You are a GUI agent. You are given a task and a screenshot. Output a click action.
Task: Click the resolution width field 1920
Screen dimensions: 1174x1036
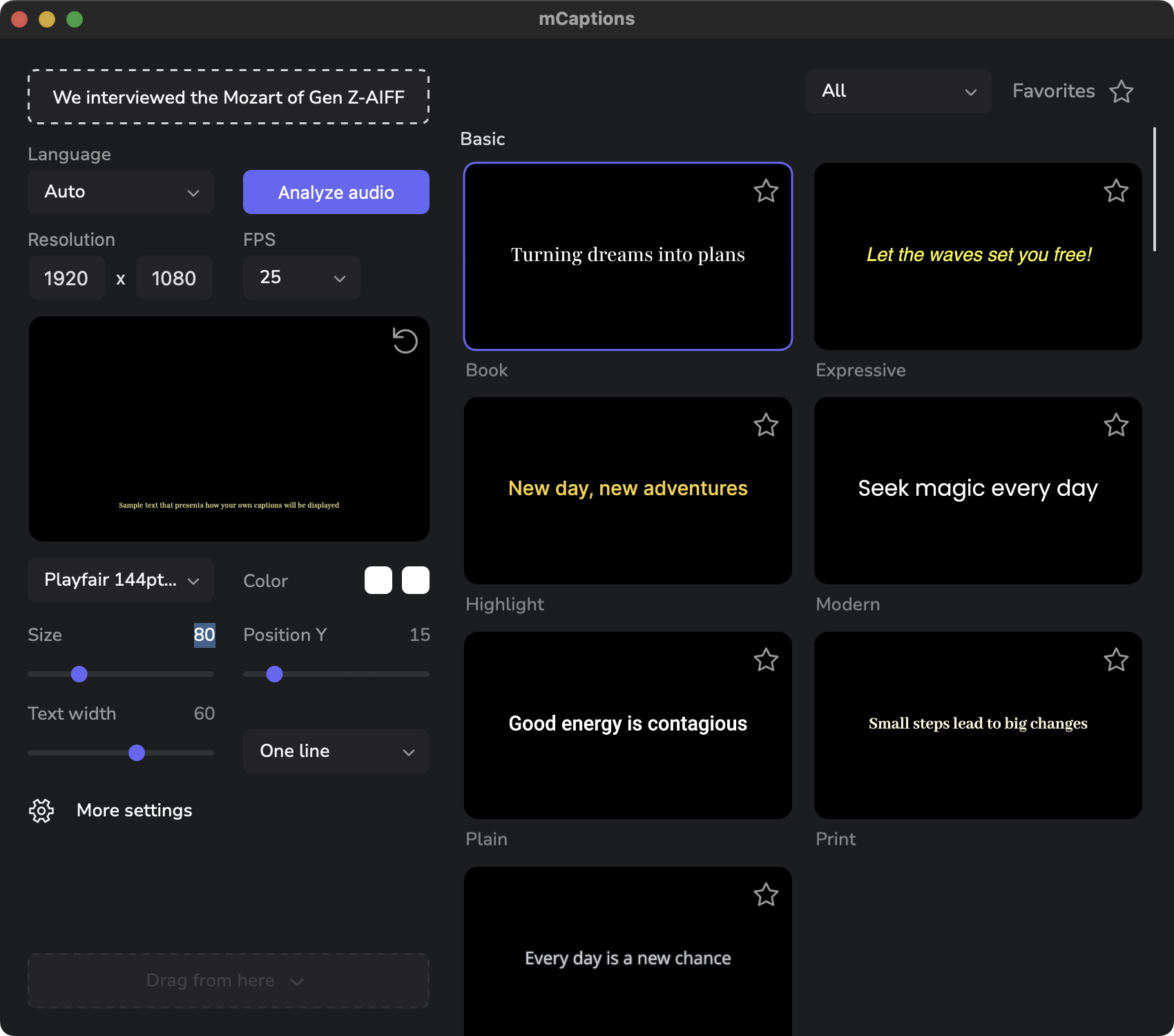click(66, 278)
